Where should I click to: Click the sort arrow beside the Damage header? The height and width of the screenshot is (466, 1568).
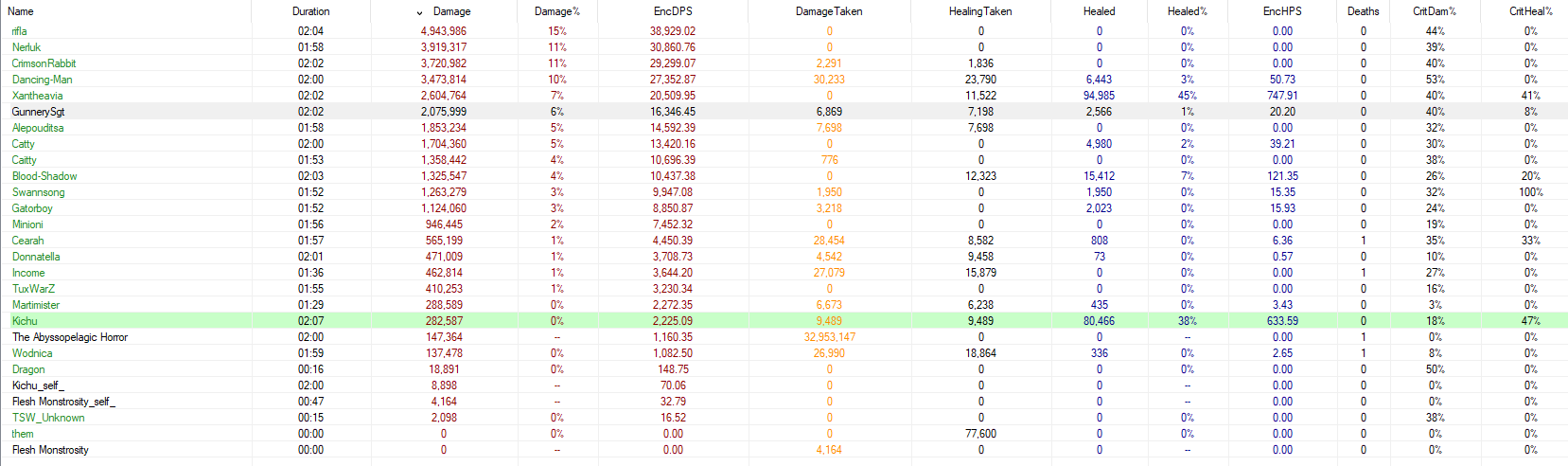[x=419, y=12]
